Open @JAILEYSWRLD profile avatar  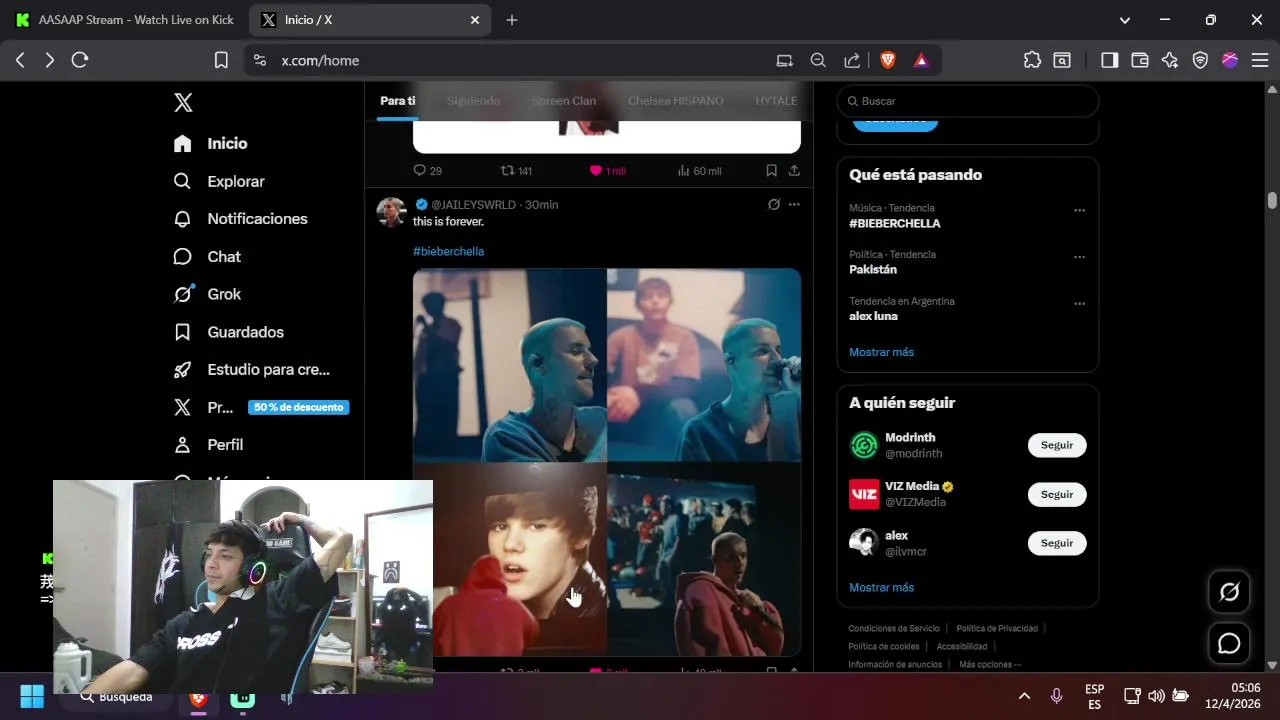(x=391, y=212)
